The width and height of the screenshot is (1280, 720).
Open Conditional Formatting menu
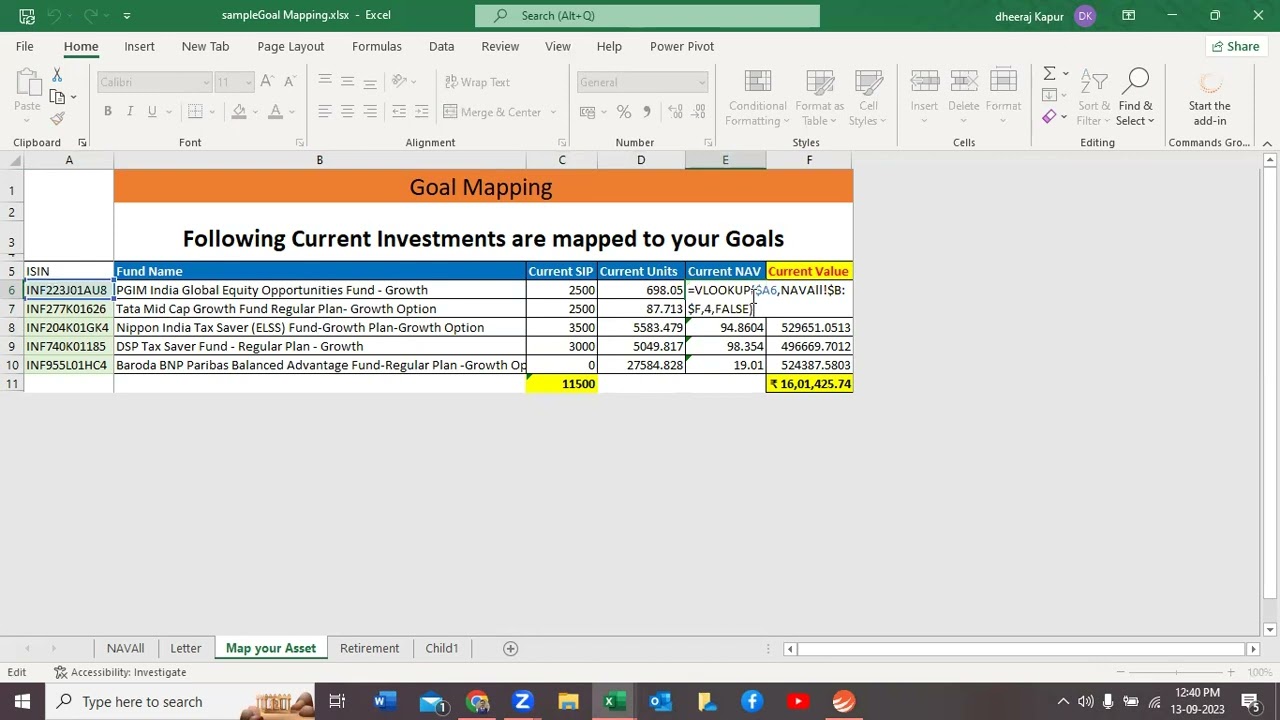(x=757, y=98)
